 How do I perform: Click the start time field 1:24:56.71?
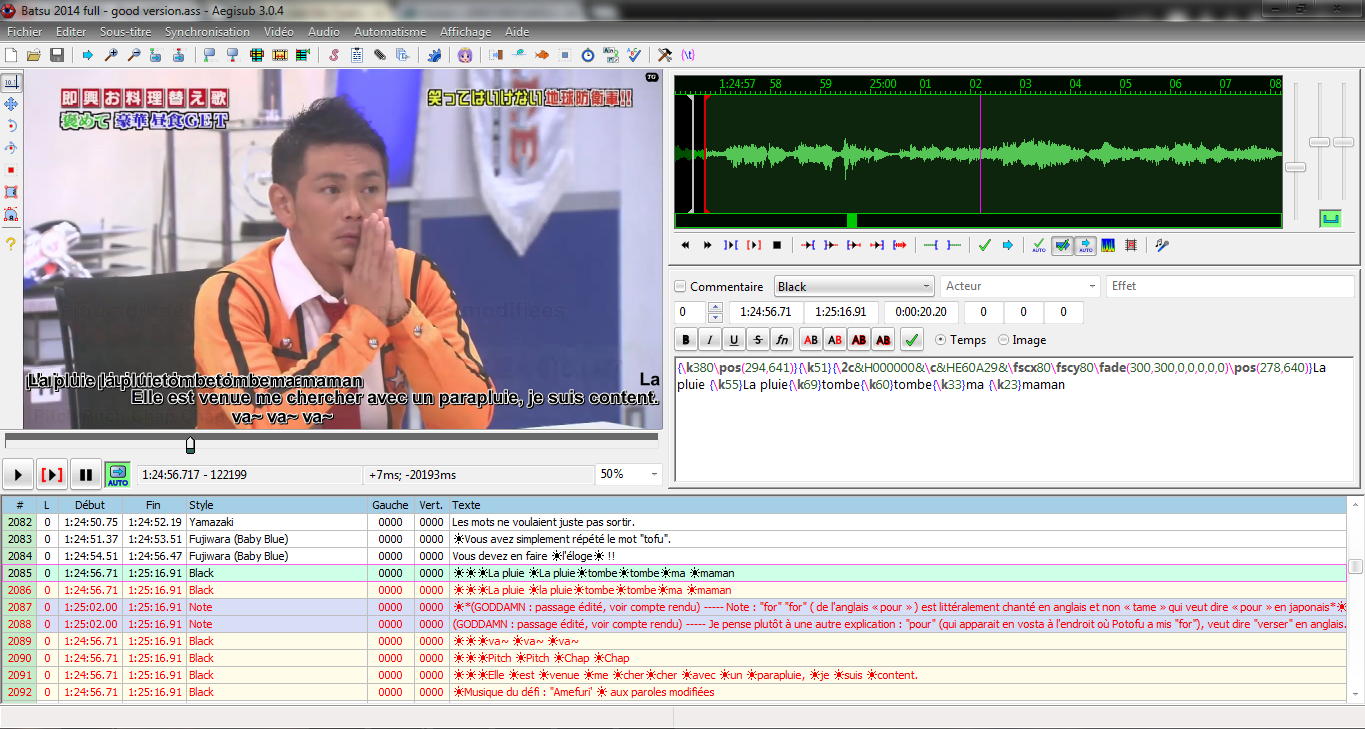(x=765, y=312)
